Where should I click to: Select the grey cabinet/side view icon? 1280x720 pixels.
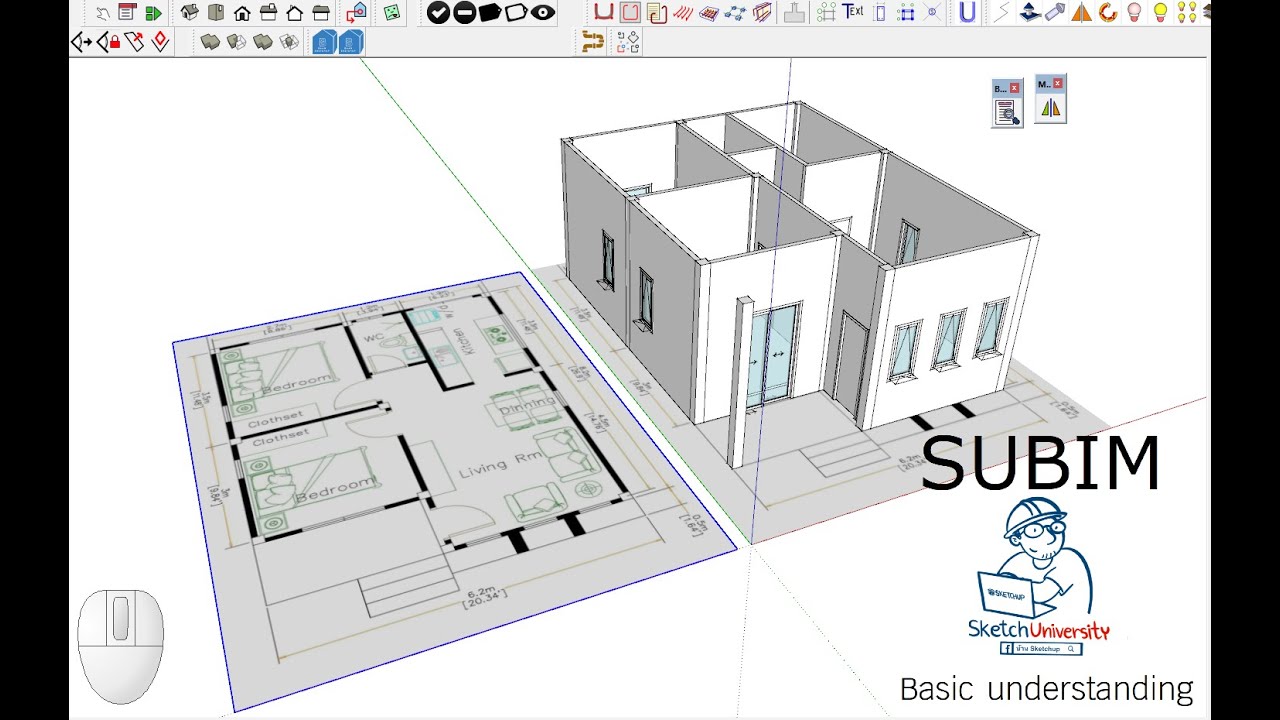click(x=216, y=13)
